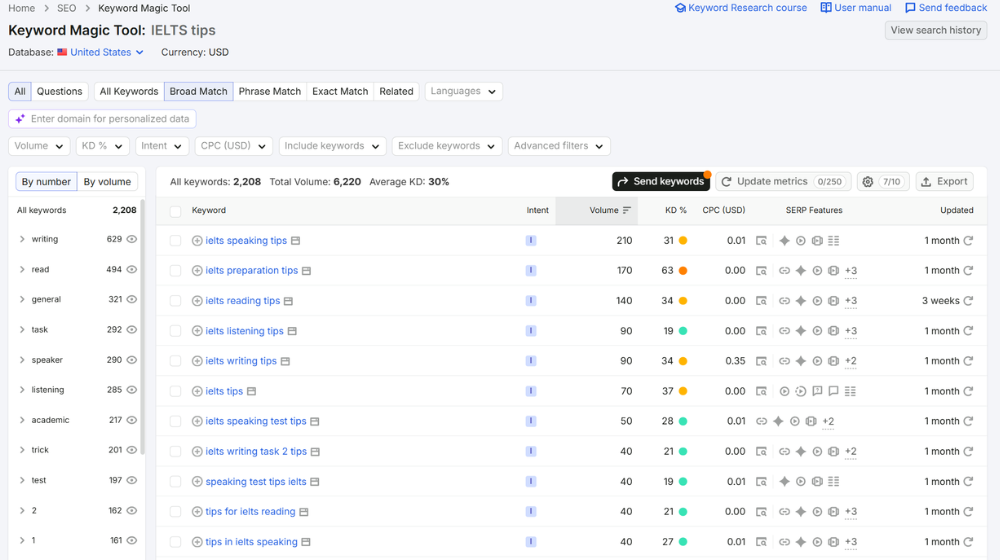Select the All Keywords tab

tap(129, 91)
